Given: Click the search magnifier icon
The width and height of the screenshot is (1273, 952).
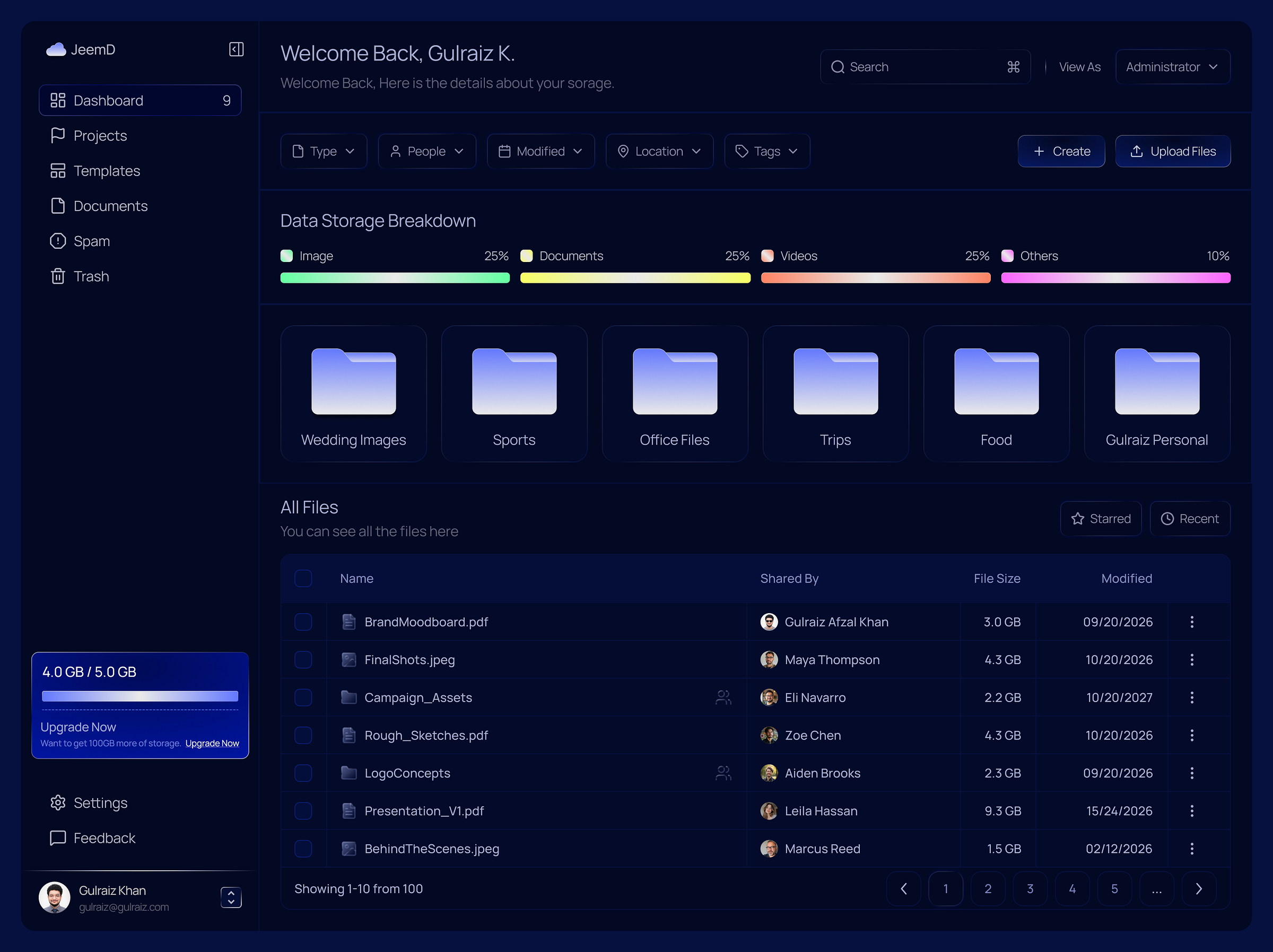Looking at the screenshot, I should 839,67.
